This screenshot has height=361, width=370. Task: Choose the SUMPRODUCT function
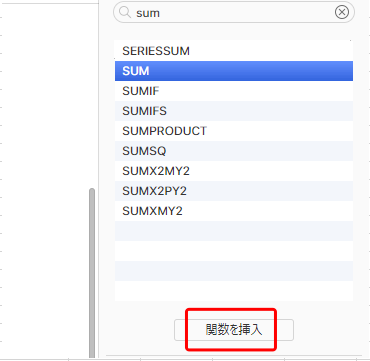tap(234, 131)
